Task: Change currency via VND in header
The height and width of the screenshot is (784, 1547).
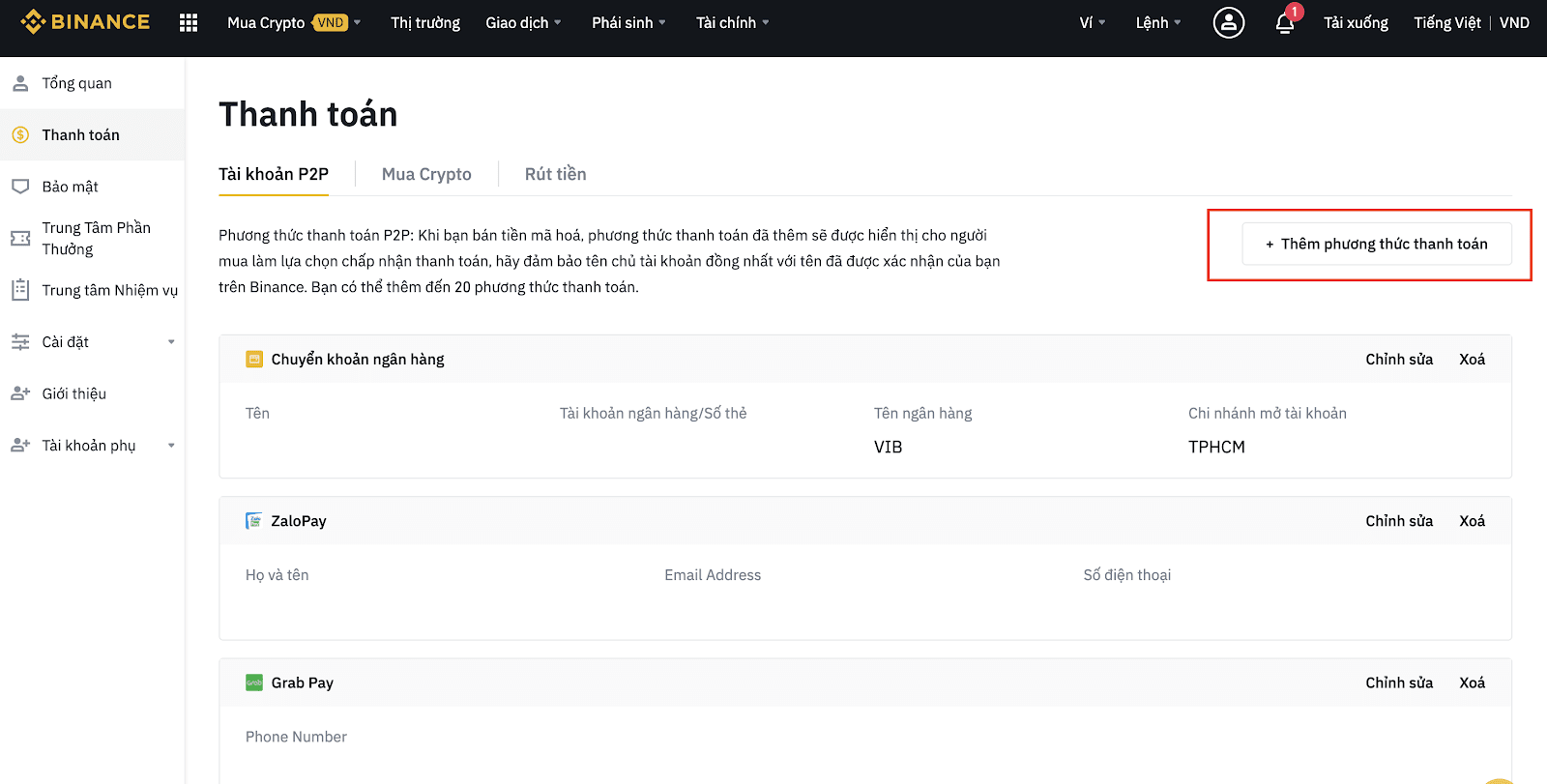Action: tap(1514, 22)
